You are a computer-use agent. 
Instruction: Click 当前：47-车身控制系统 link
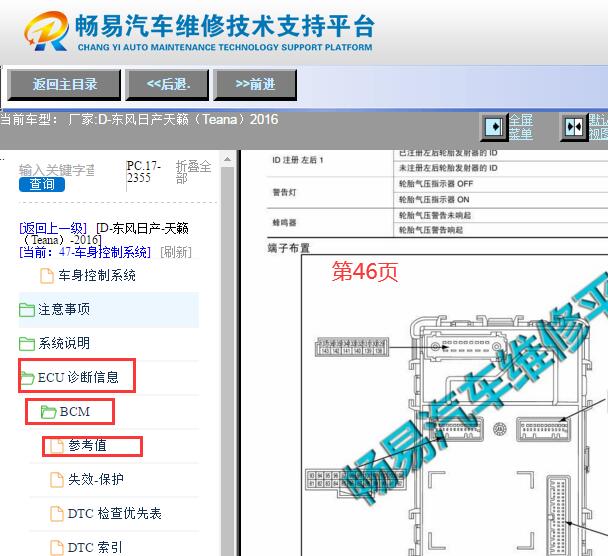coord(85,252)
